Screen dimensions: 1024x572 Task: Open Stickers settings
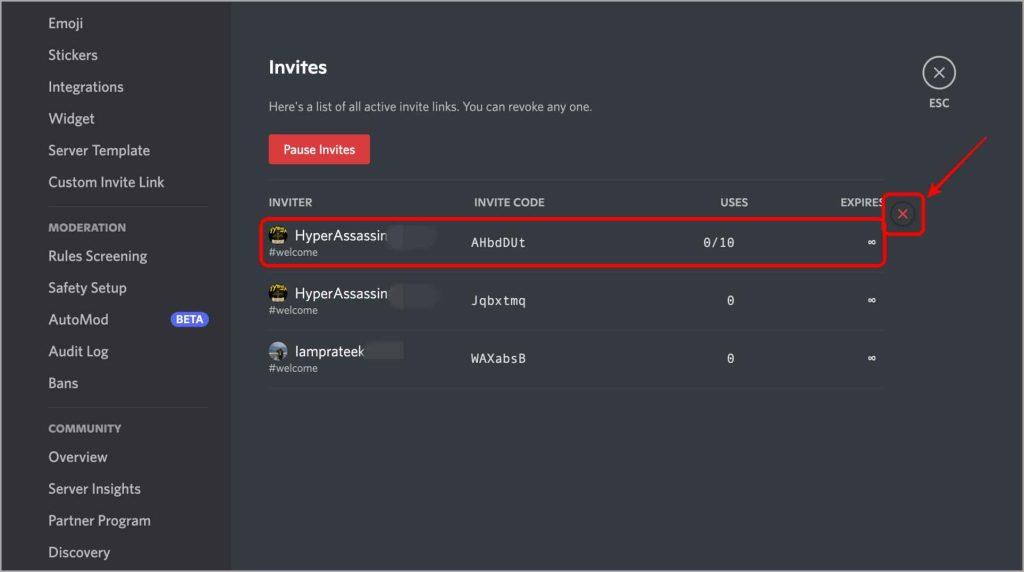coord(72,55)
